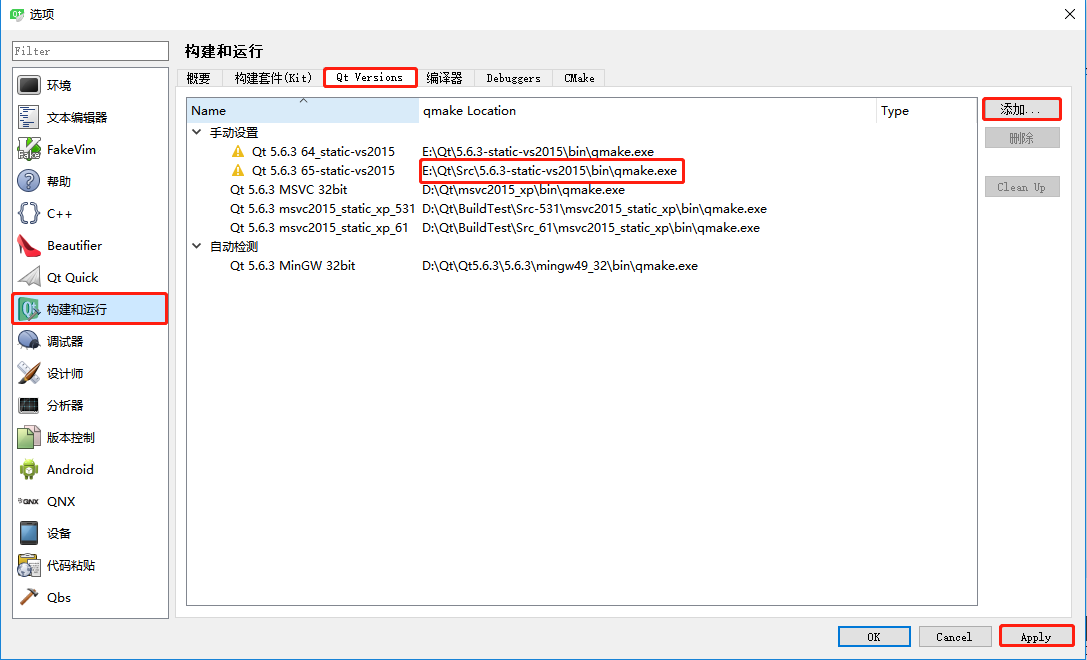Image resolution: width=1087 pixels, height=660 pixels.
Task: Click path E:\Qt\Src\5.6.3-static-vs2015\bin\qmake.exe
Action: [x=549, y=171]
